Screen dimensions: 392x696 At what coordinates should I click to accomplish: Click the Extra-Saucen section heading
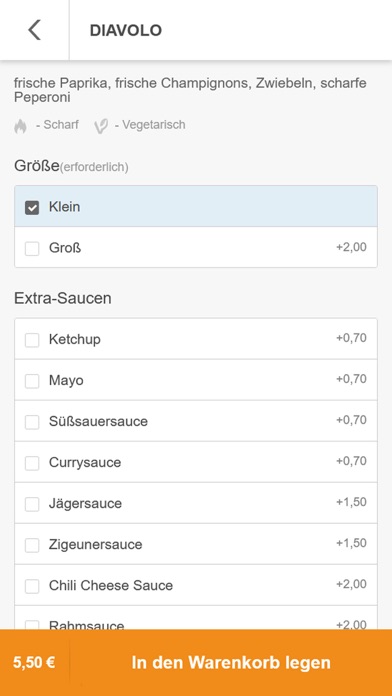pos(63,298)
